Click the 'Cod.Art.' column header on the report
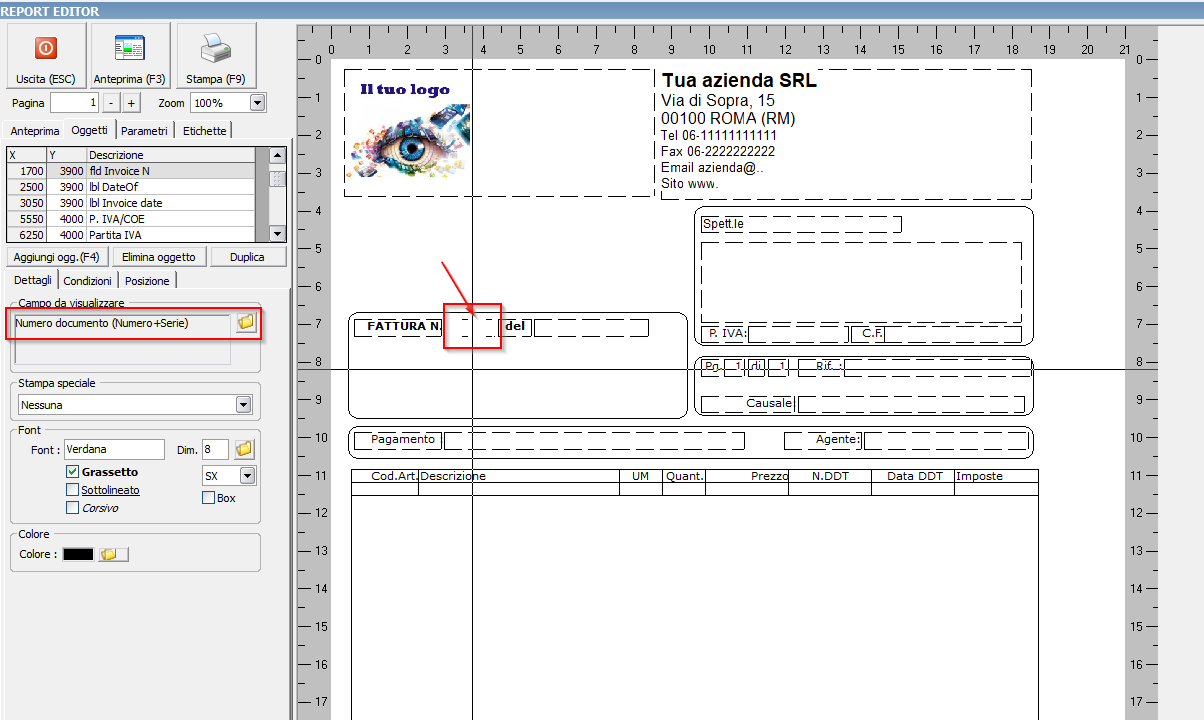Viewport: 1204px width, 720px height. pos(394,476)
